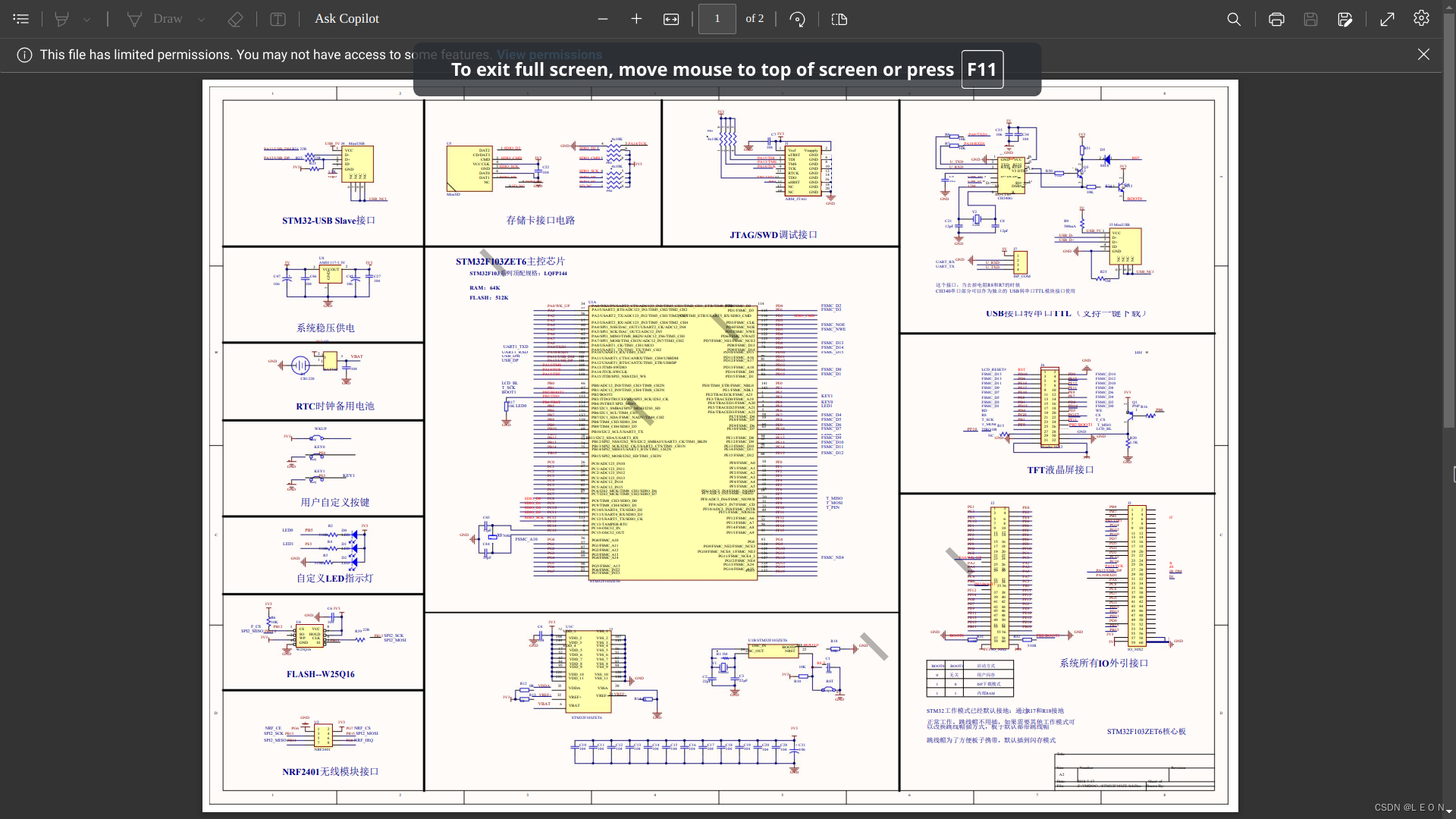1456x819 pixels.
Task: Exit full screen mode
Action: (1388, 19)
